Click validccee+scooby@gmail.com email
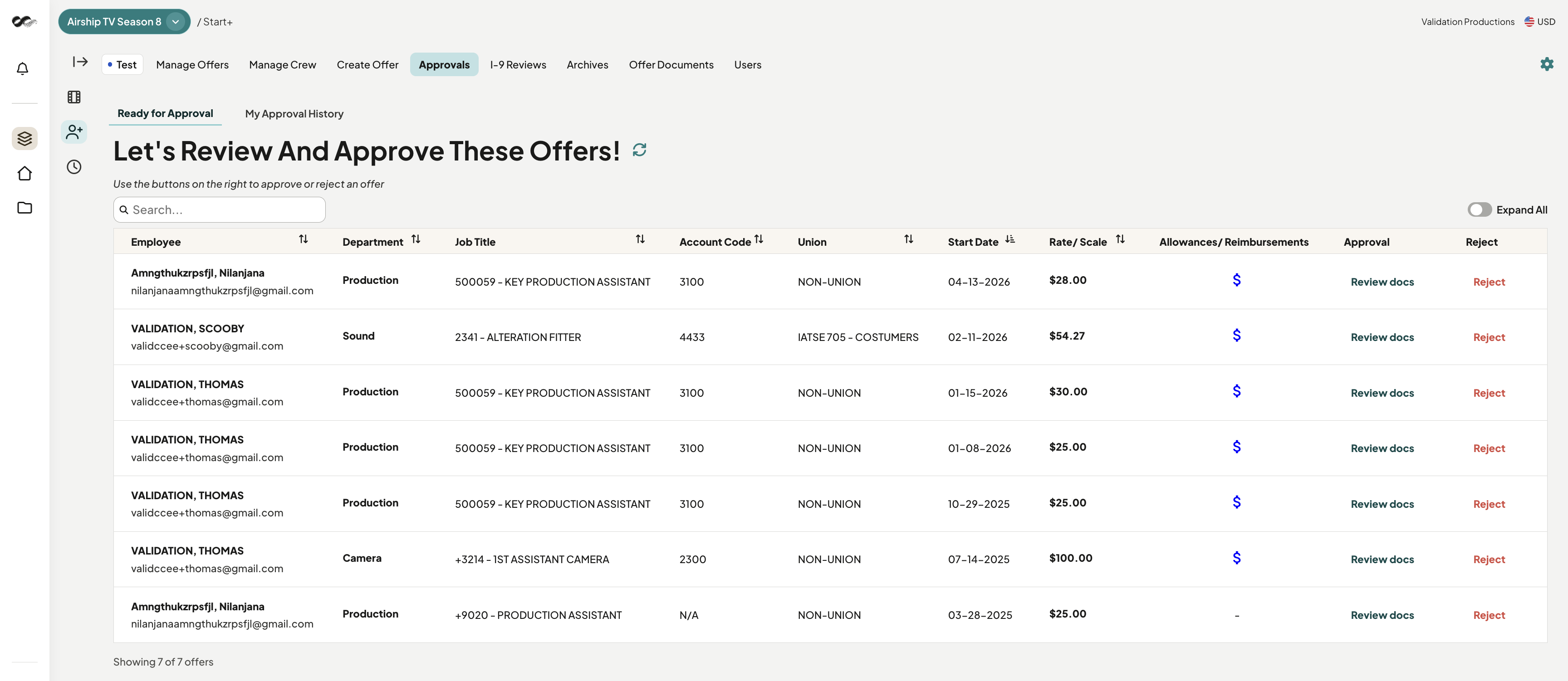1568x681 pixels. (x=207, y=346)
